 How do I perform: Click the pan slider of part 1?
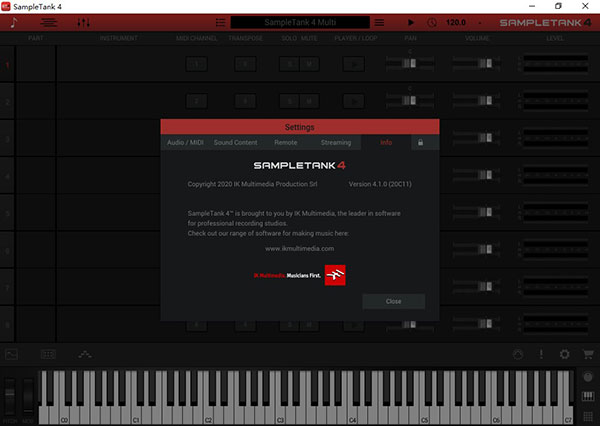[410, 63]
